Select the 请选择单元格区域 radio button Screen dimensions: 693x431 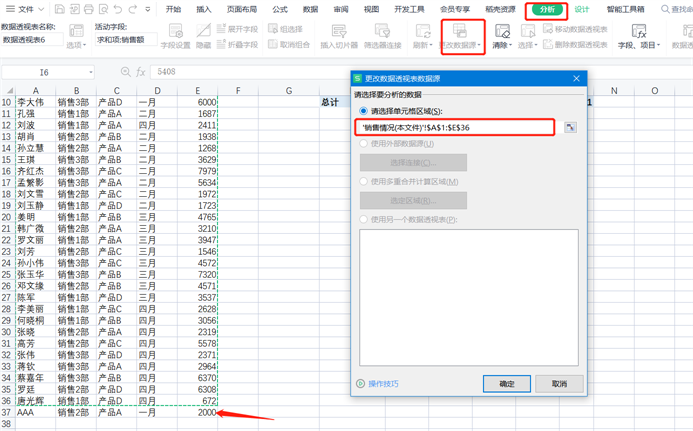tap(364, 111)
